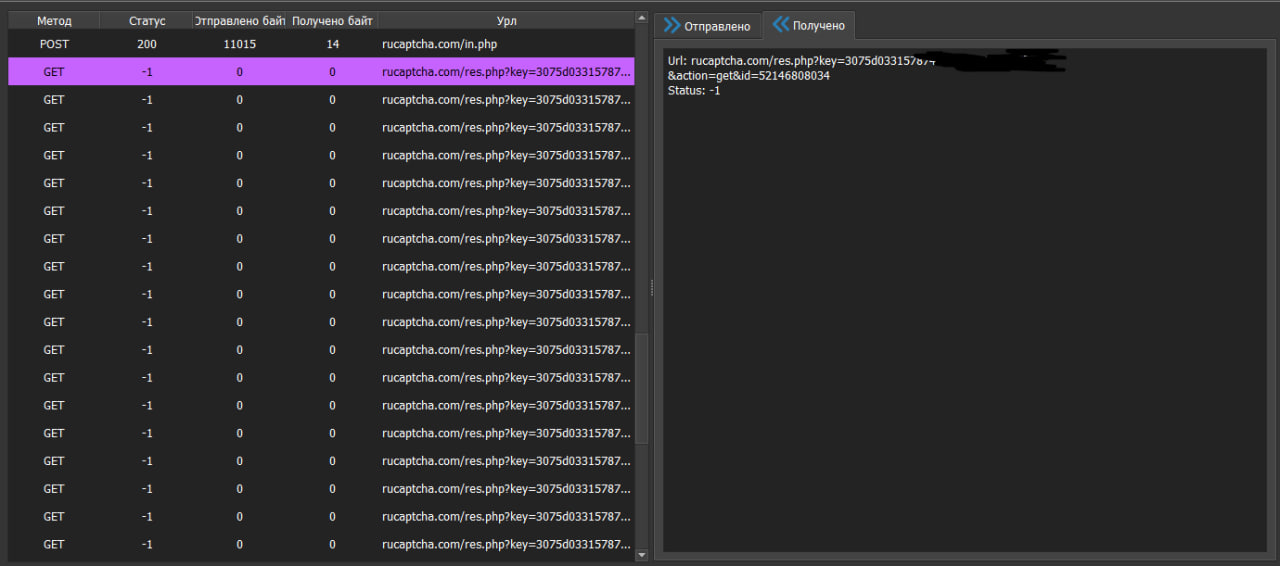Click the Урл column header
Viewport: 1280px width, 566px height.
[x=506, y=21]
